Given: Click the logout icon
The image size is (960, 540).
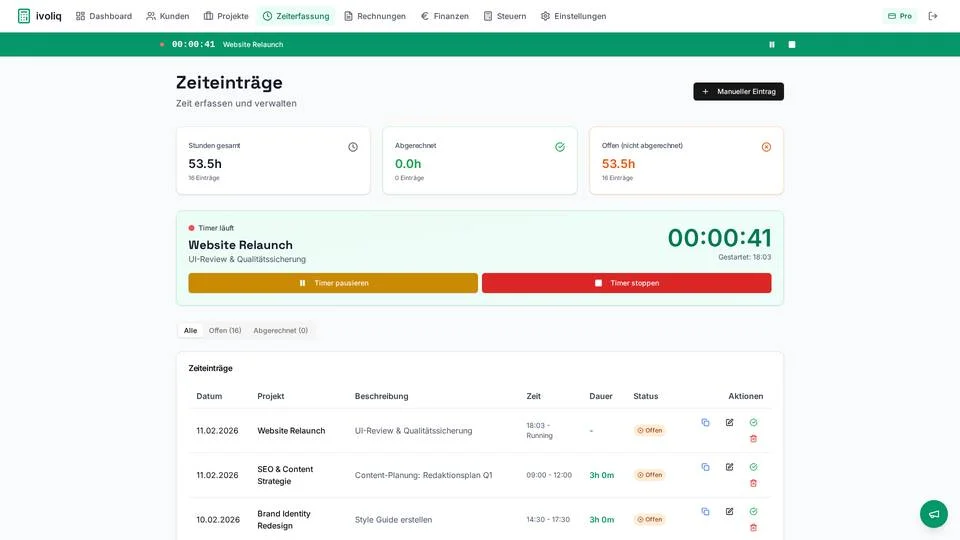Looking at the screenshot, I should 932,16.
